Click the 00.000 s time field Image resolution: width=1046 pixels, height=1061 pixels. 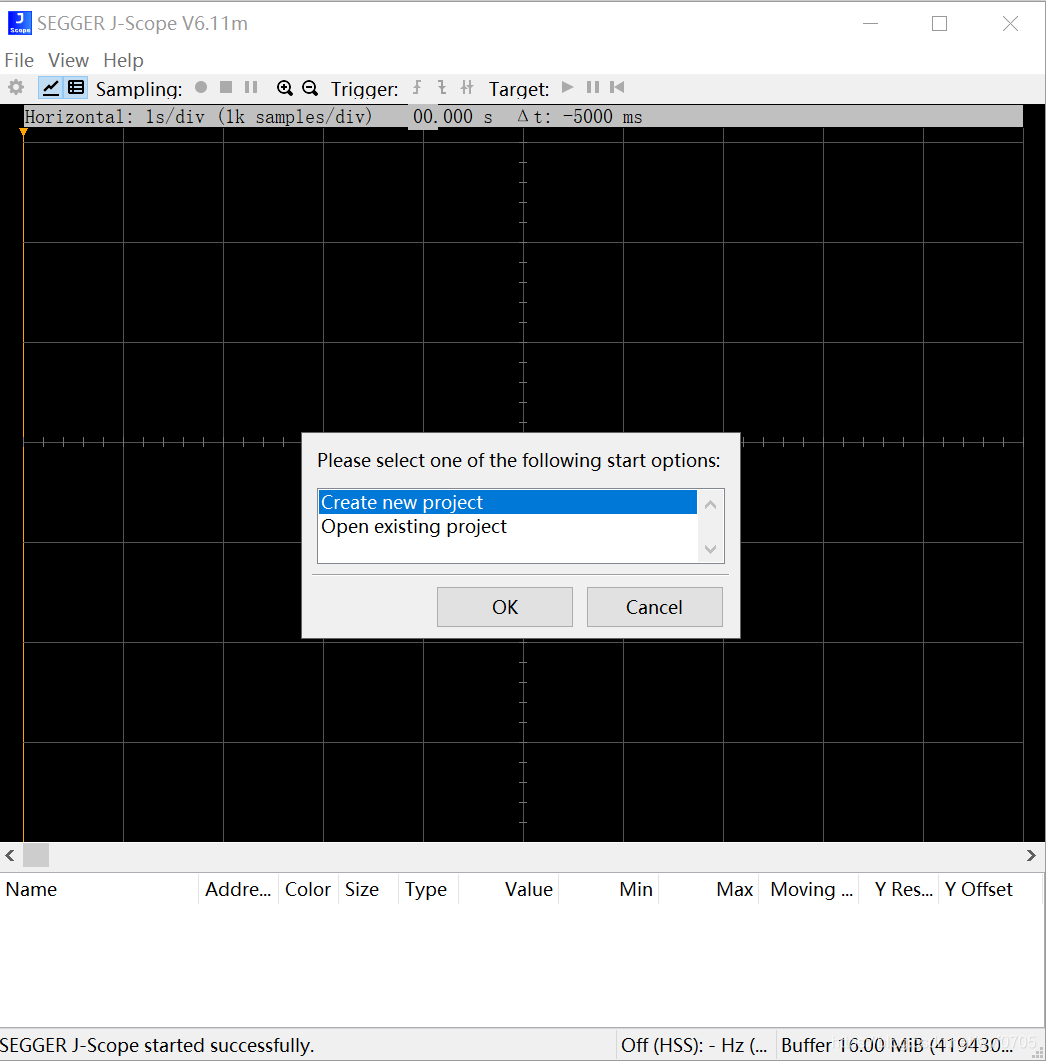(x=452, y=116)
